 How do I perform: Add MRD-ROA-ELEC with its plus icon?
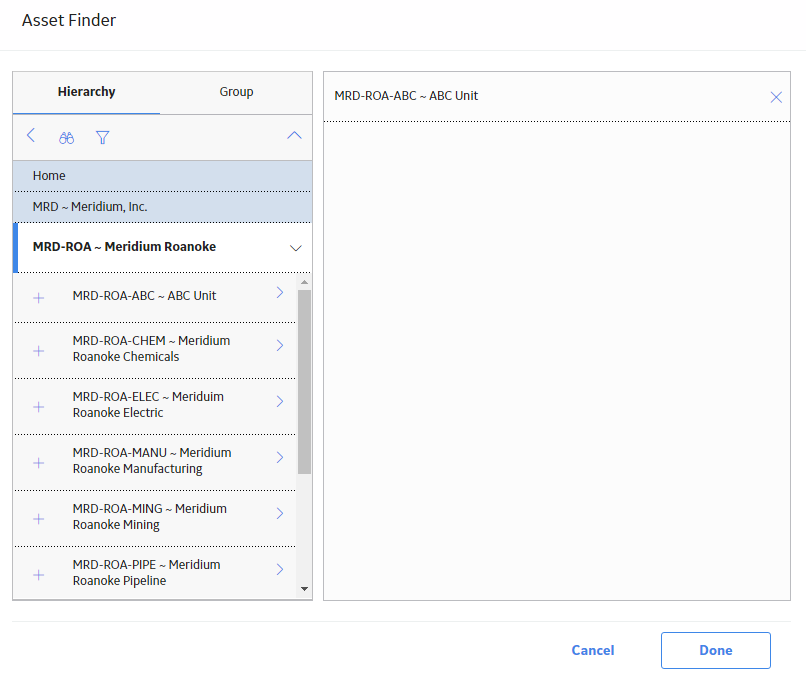(39, 407)
